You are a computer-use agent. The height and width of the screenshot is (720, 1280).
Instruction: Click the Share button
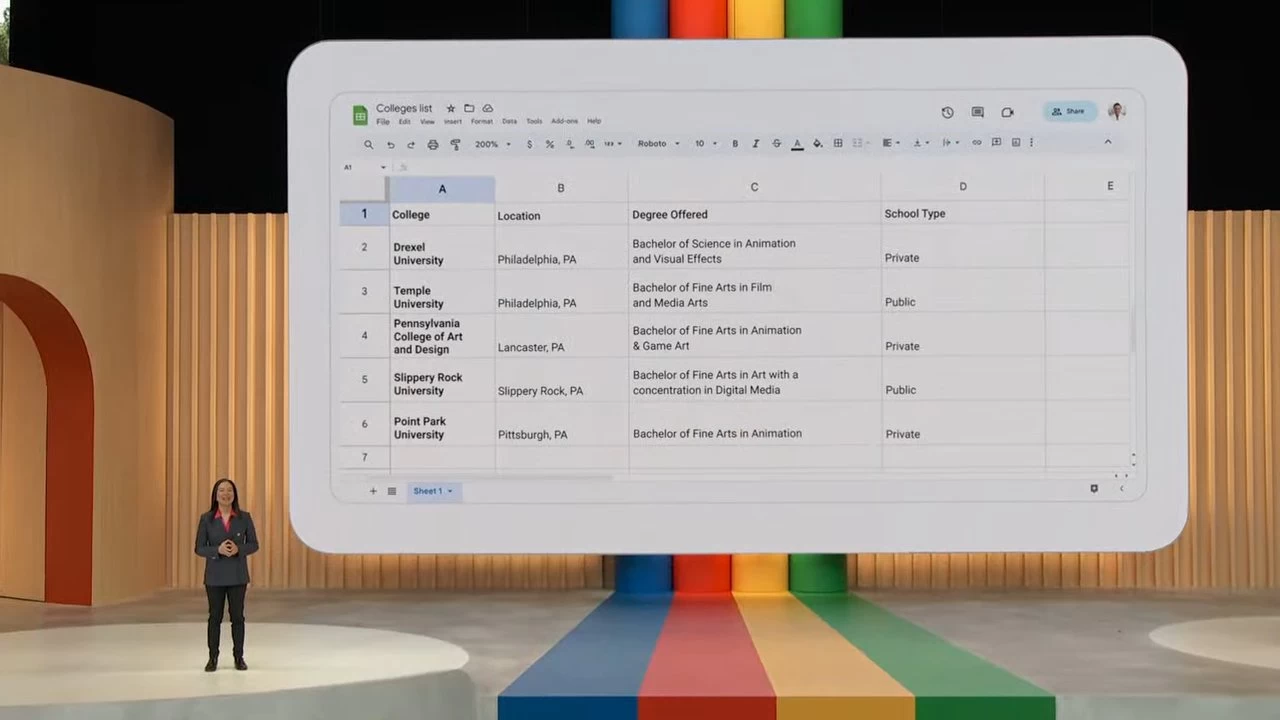tap(1068, 112)
